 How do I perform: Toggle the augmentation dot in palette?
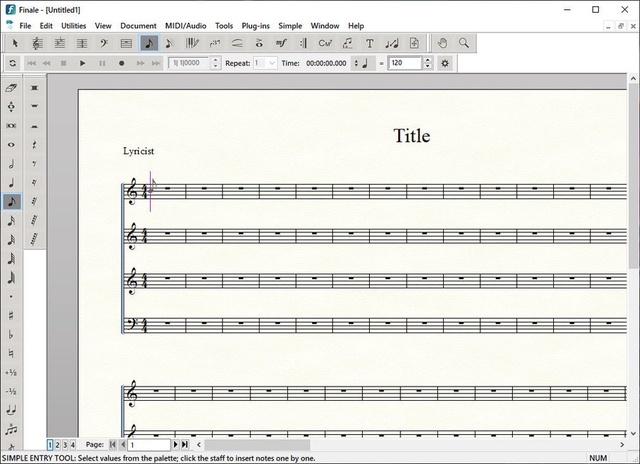point(11,297)
